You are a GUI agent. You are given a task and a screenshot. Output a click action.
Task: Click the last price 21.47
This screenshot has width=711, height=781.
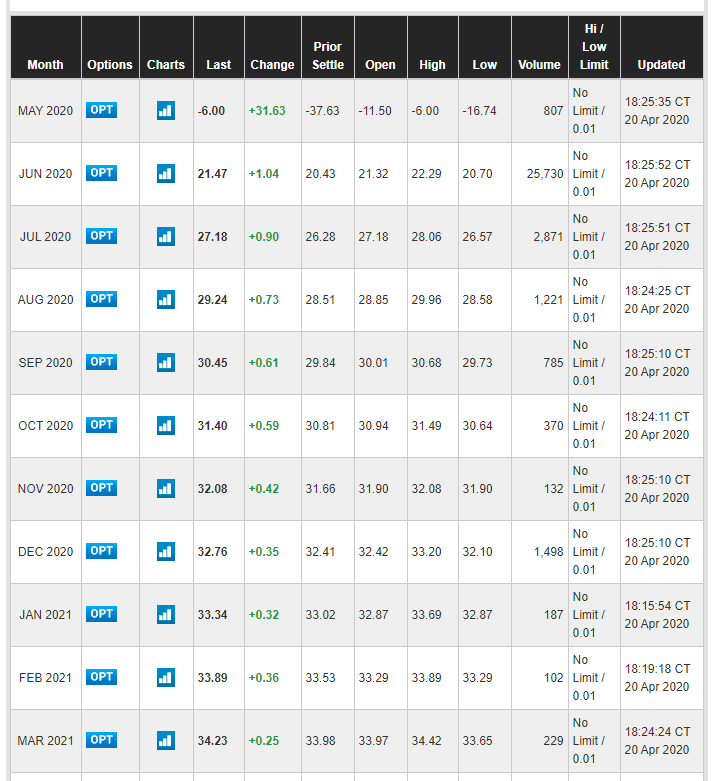pyautogui.click(x=212, y=174)
